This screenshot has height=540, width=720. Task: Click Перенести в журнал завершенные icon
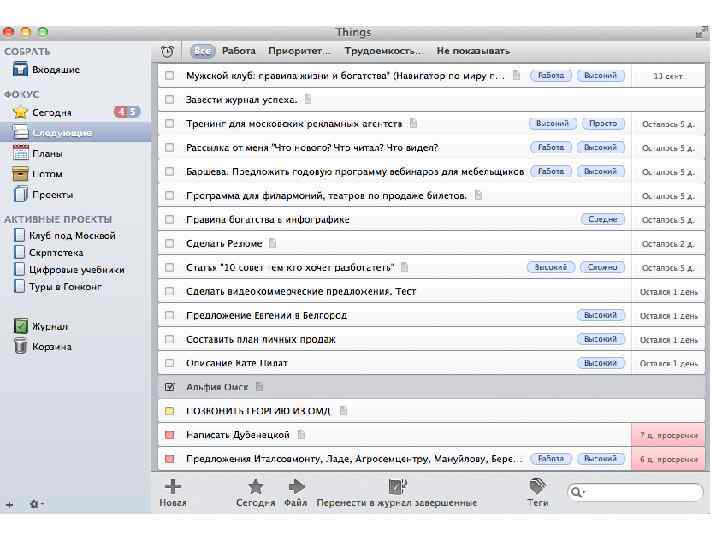pos(398,486)
